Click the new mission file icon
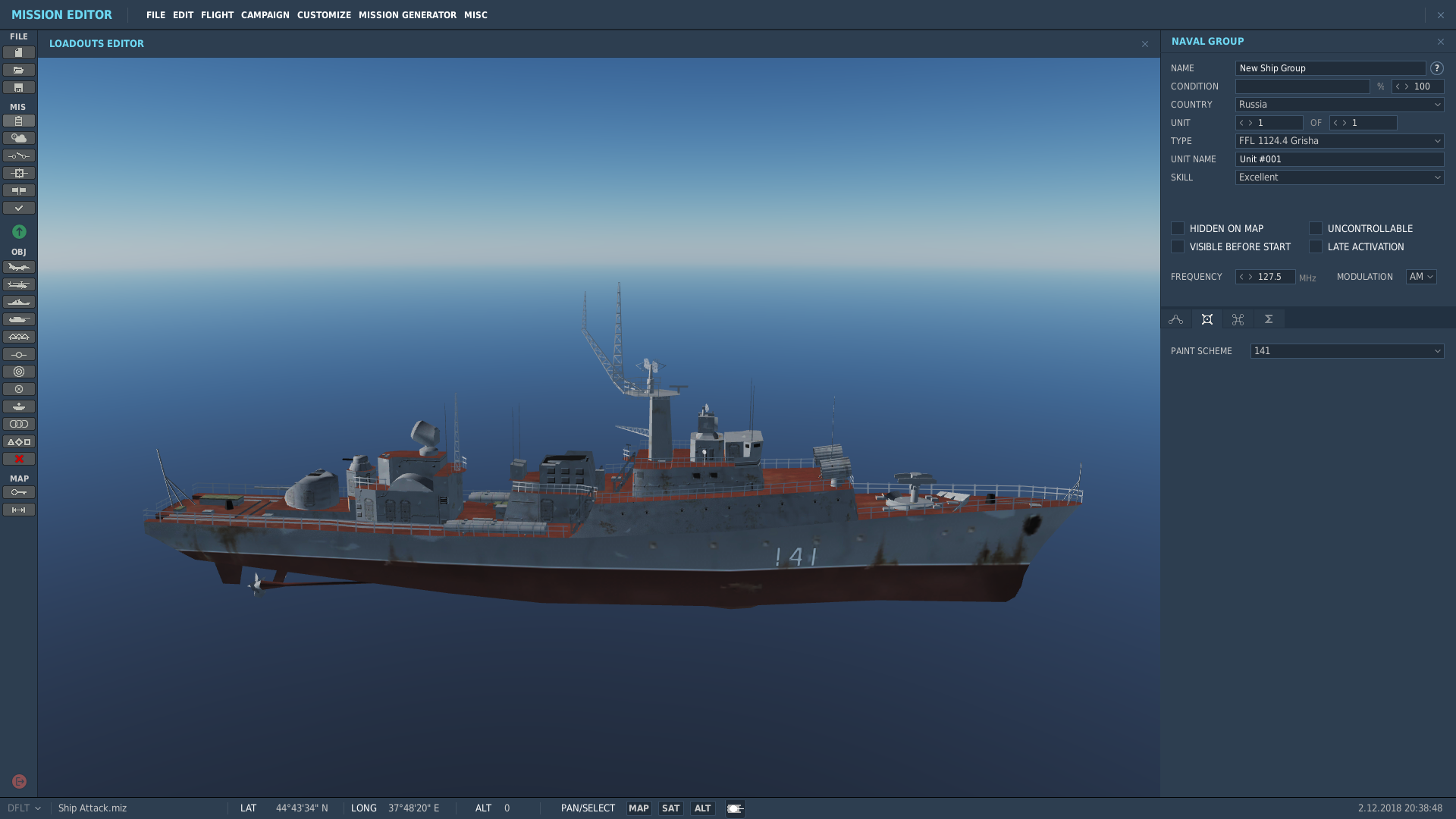The height and width of the screenshot is (819, 1456). [19, 52]
